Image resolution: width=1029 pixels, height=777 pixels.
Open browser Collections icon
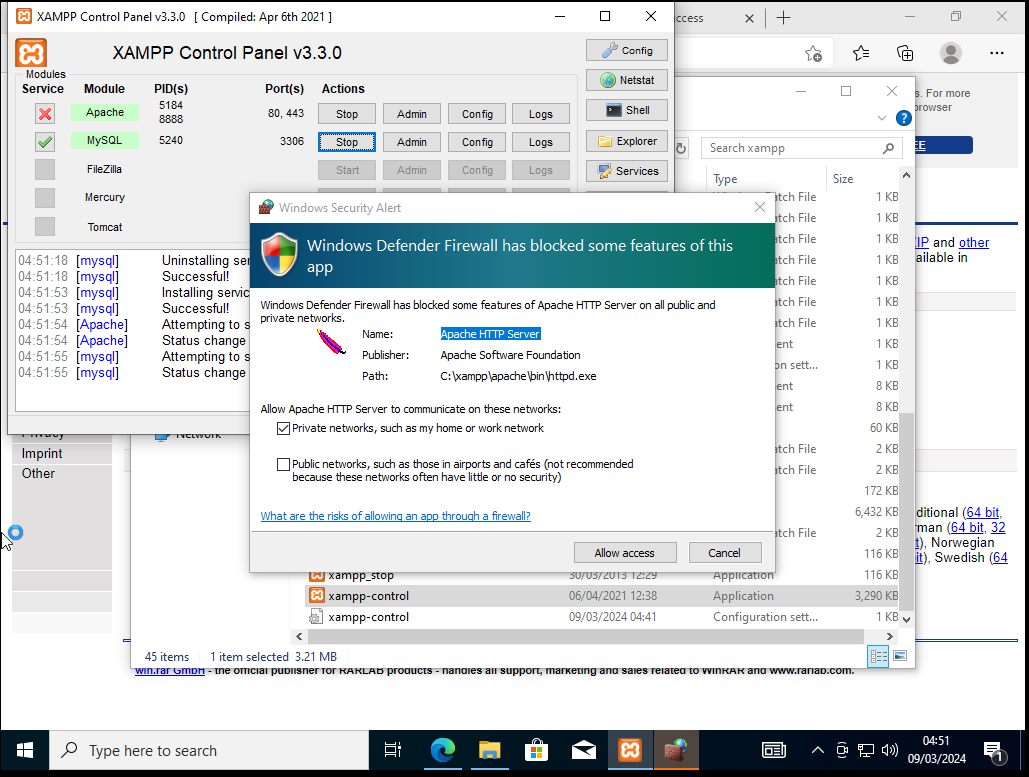tap(905, 53)
